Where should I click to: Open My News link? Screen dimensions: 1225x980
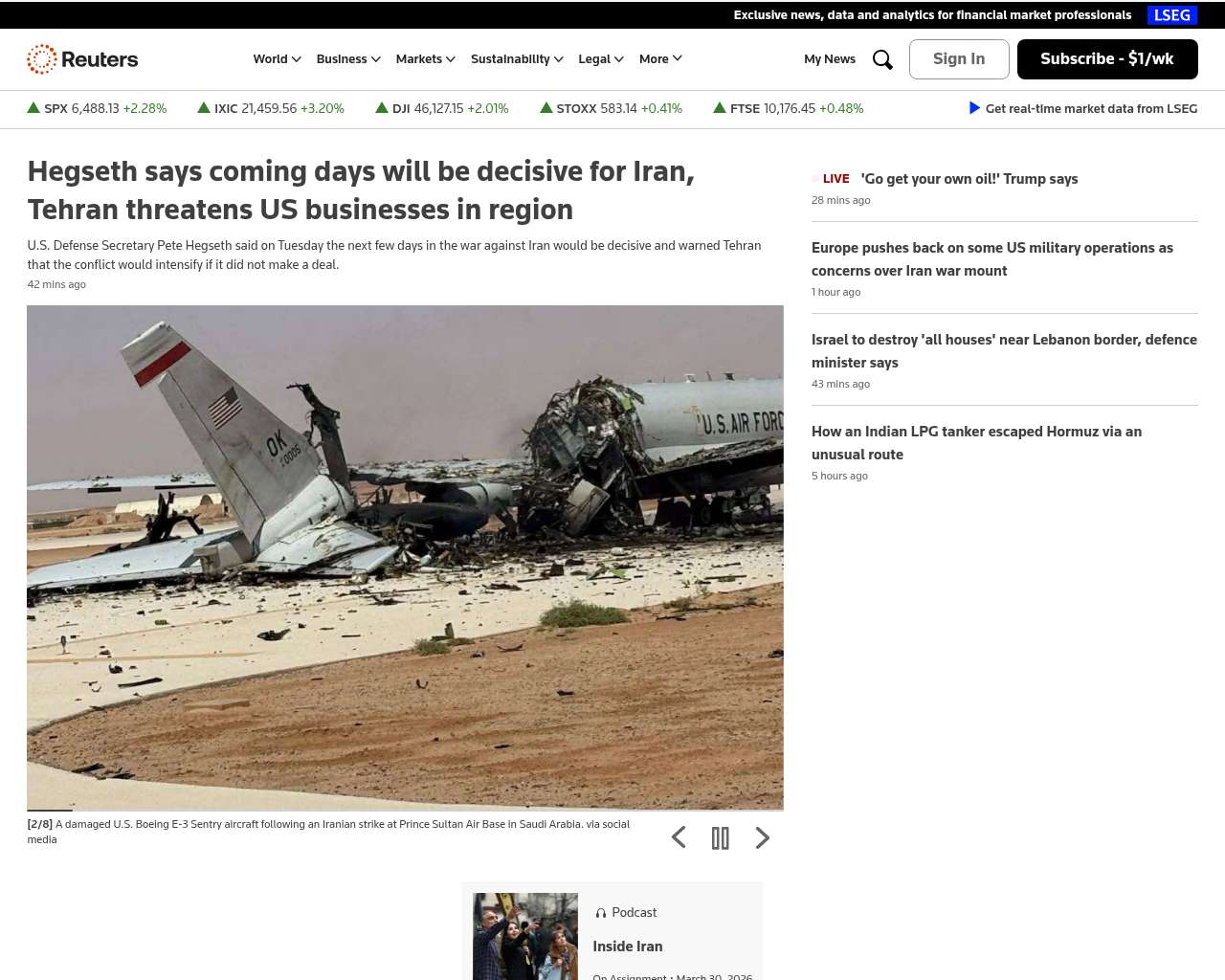(830, 59)
